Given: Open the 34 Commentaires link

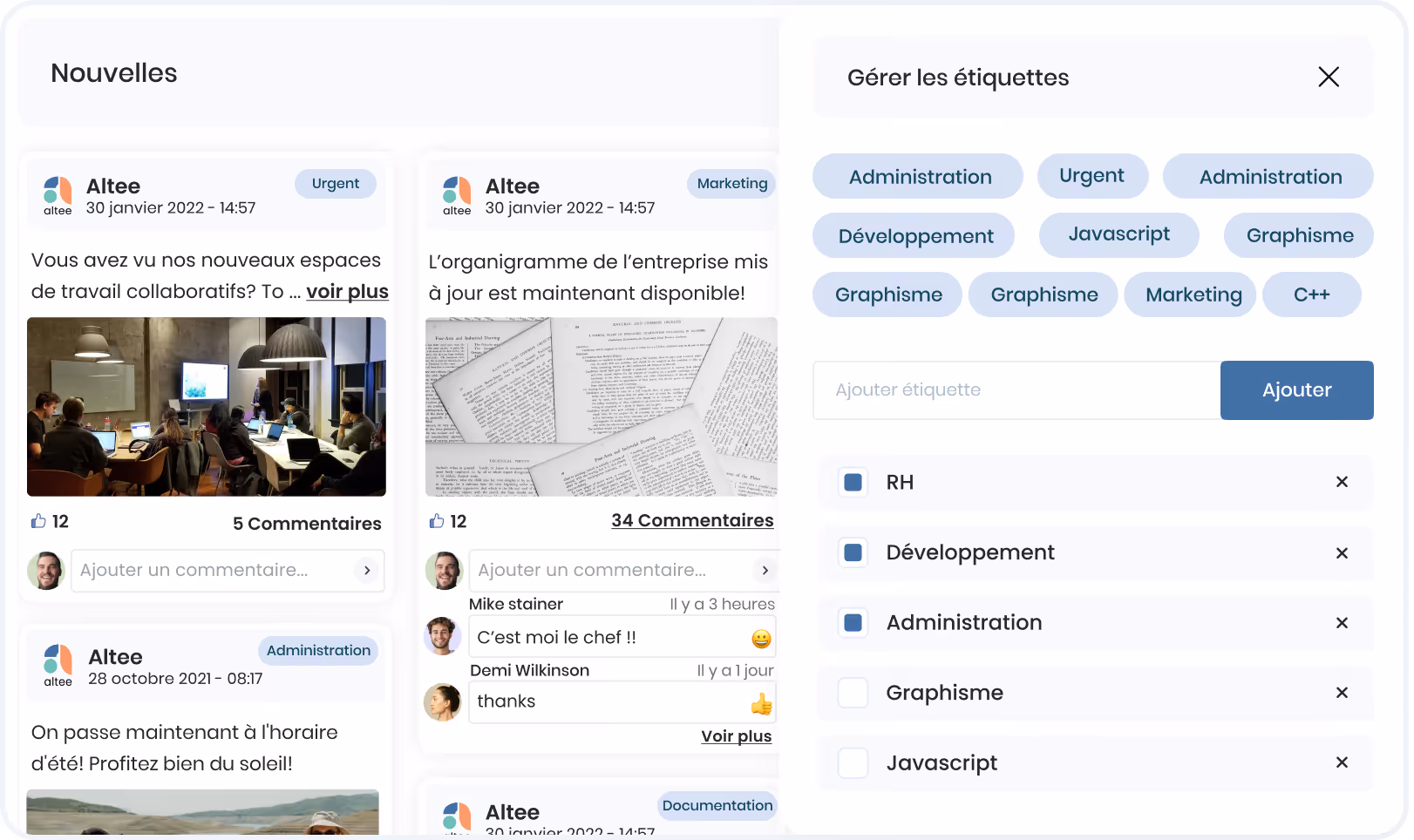Looking at the screenshot, I should point(692,520).
